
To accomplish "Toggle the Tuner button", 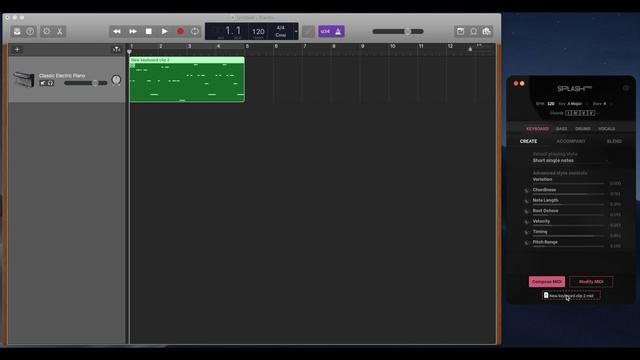I will (309, 31).
